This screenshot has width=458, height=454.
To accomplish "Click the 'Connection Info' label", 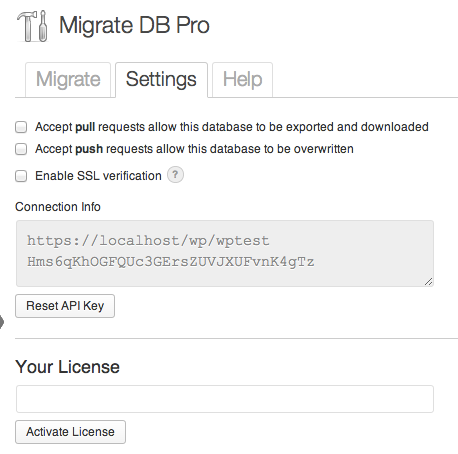I will pos(58,207).
